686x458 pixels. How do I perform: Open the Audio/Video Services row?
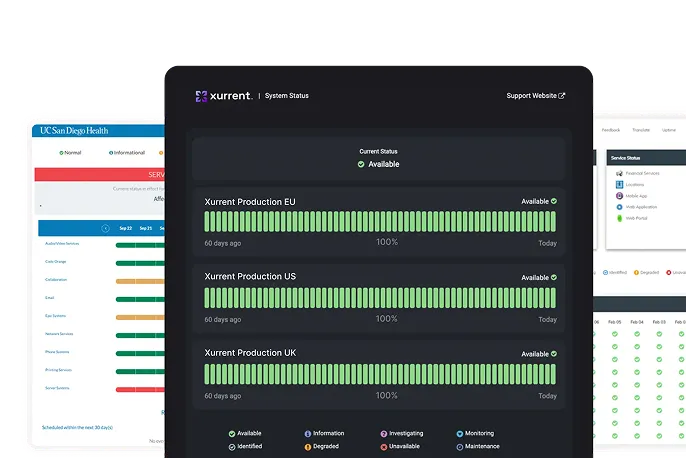(x=62, y=243)
